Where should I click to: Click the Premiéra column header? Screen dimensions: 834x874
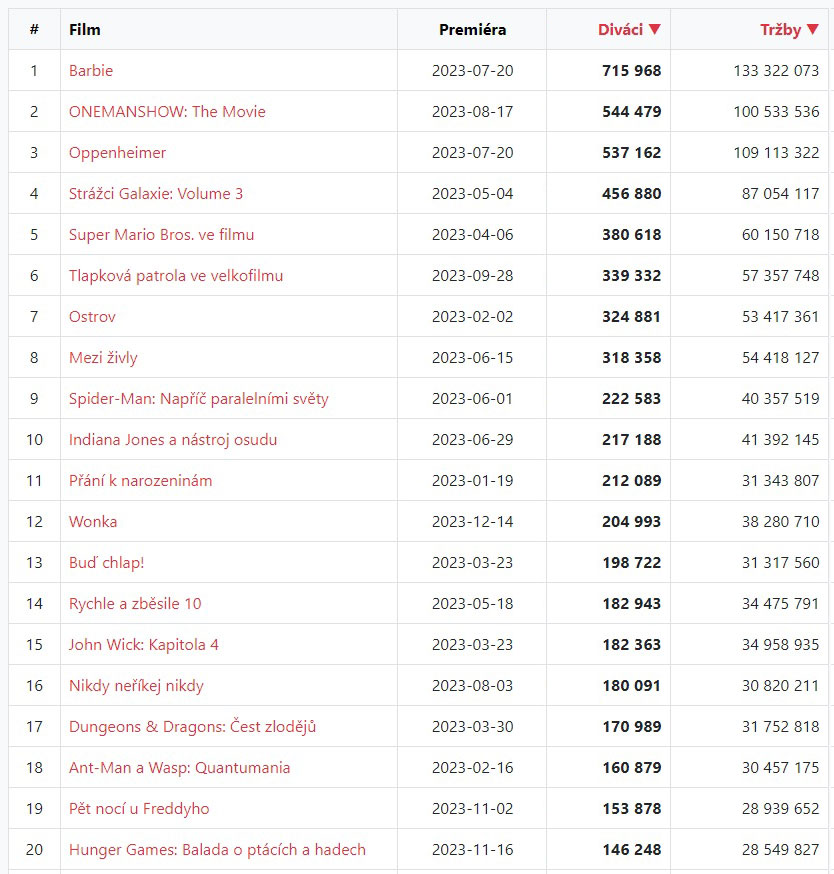[x=472, y=30]
